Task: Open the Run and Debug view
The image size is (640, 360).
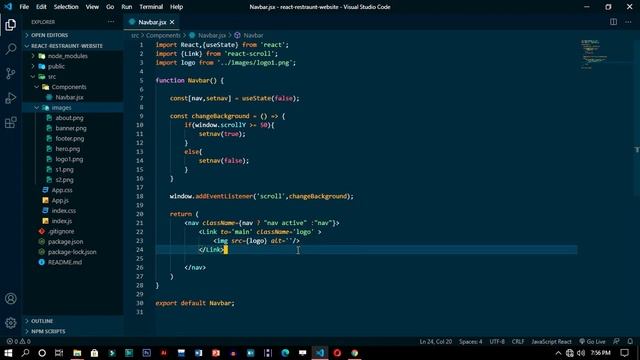Action: [x=11, y=98]
